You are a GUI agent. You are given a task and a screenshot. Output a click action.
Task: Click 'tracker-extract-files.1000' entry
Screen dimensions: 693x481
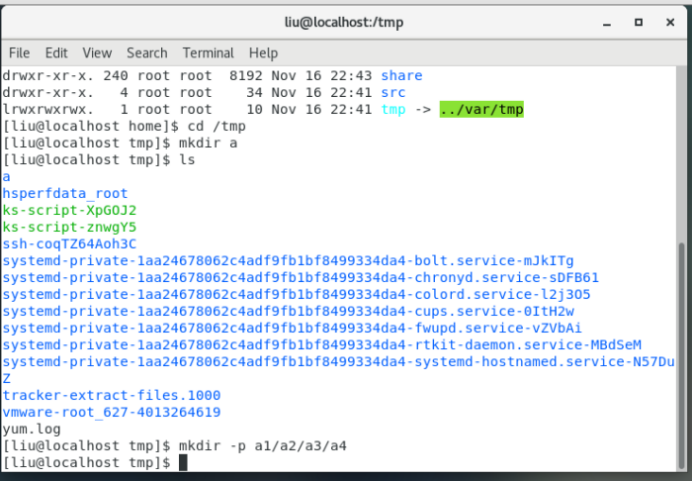point(111,395)
